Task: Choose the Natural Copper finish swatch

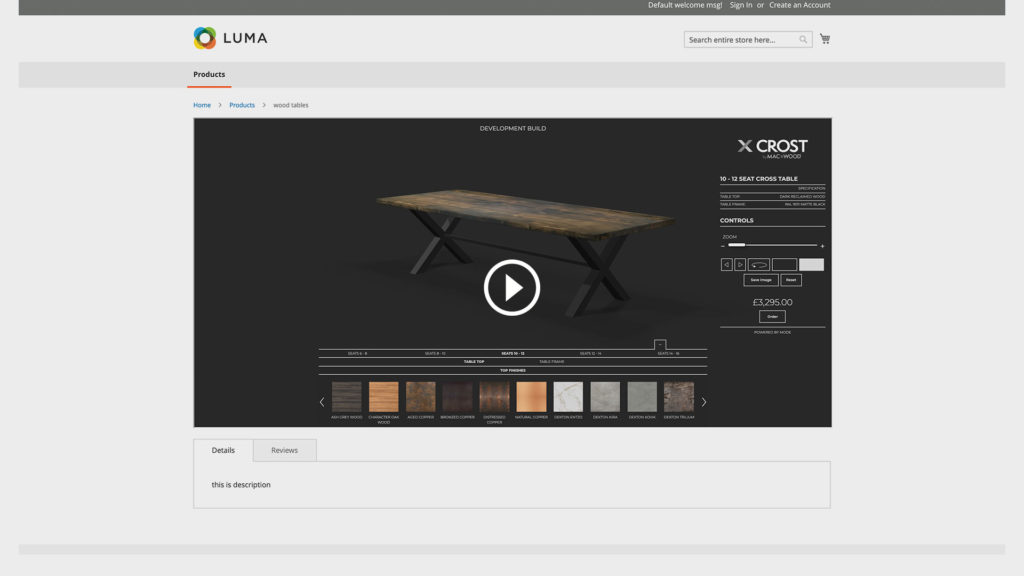Action: (x=531, y=397)
